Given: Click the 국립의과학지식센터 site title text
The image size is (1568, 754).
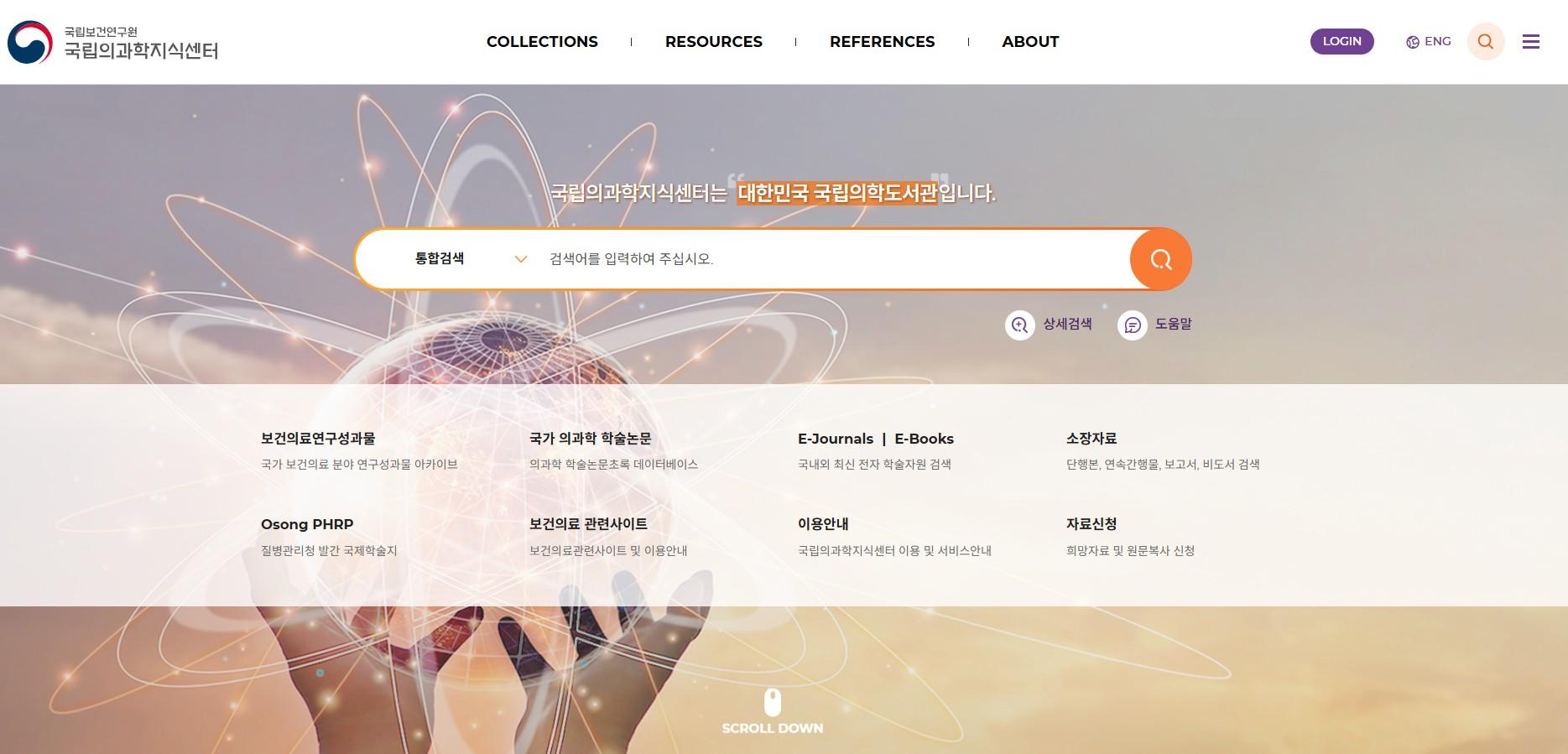Looking at the screenshot, I should (141, 51).
